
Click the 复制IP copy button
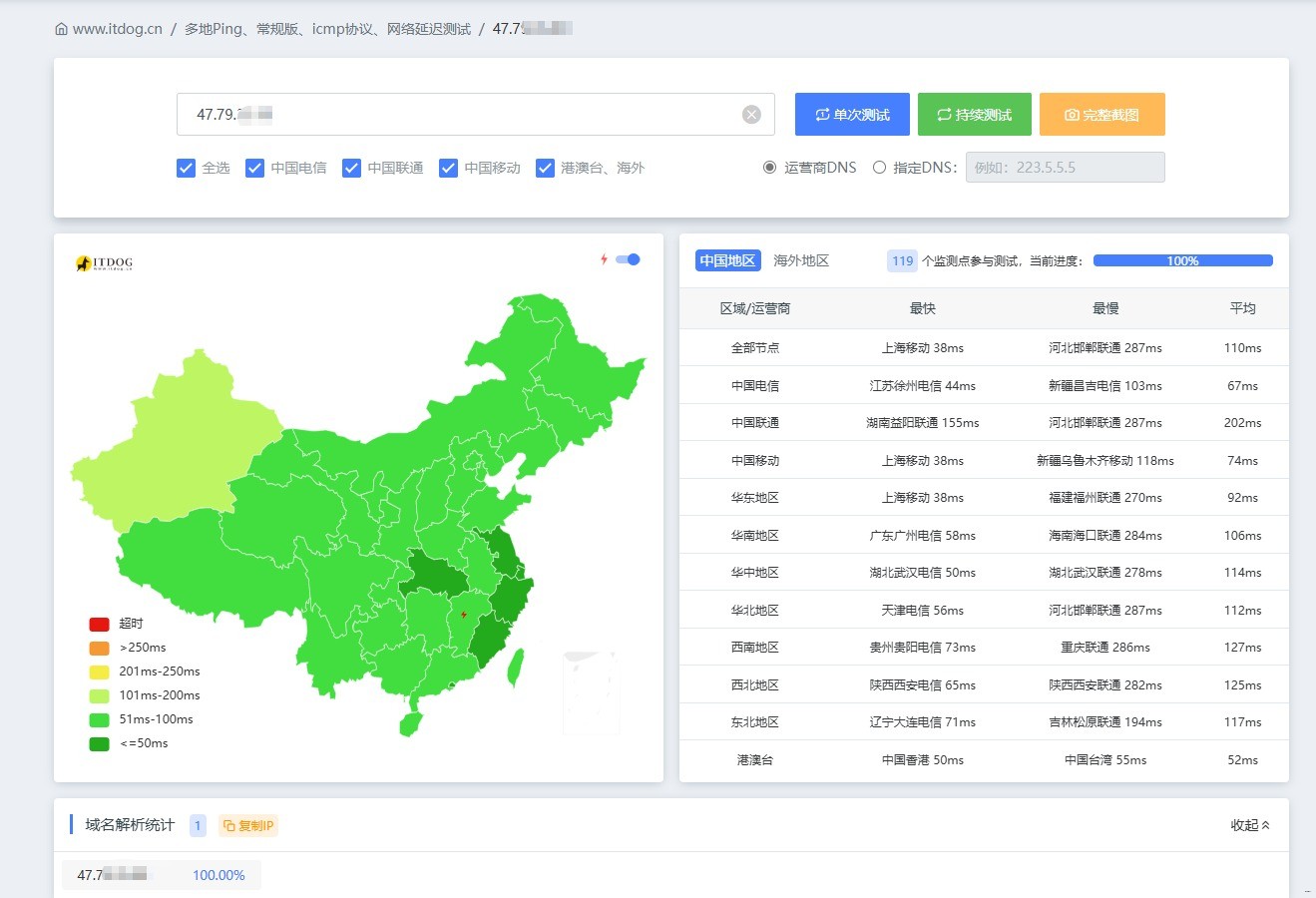point(248,825)
